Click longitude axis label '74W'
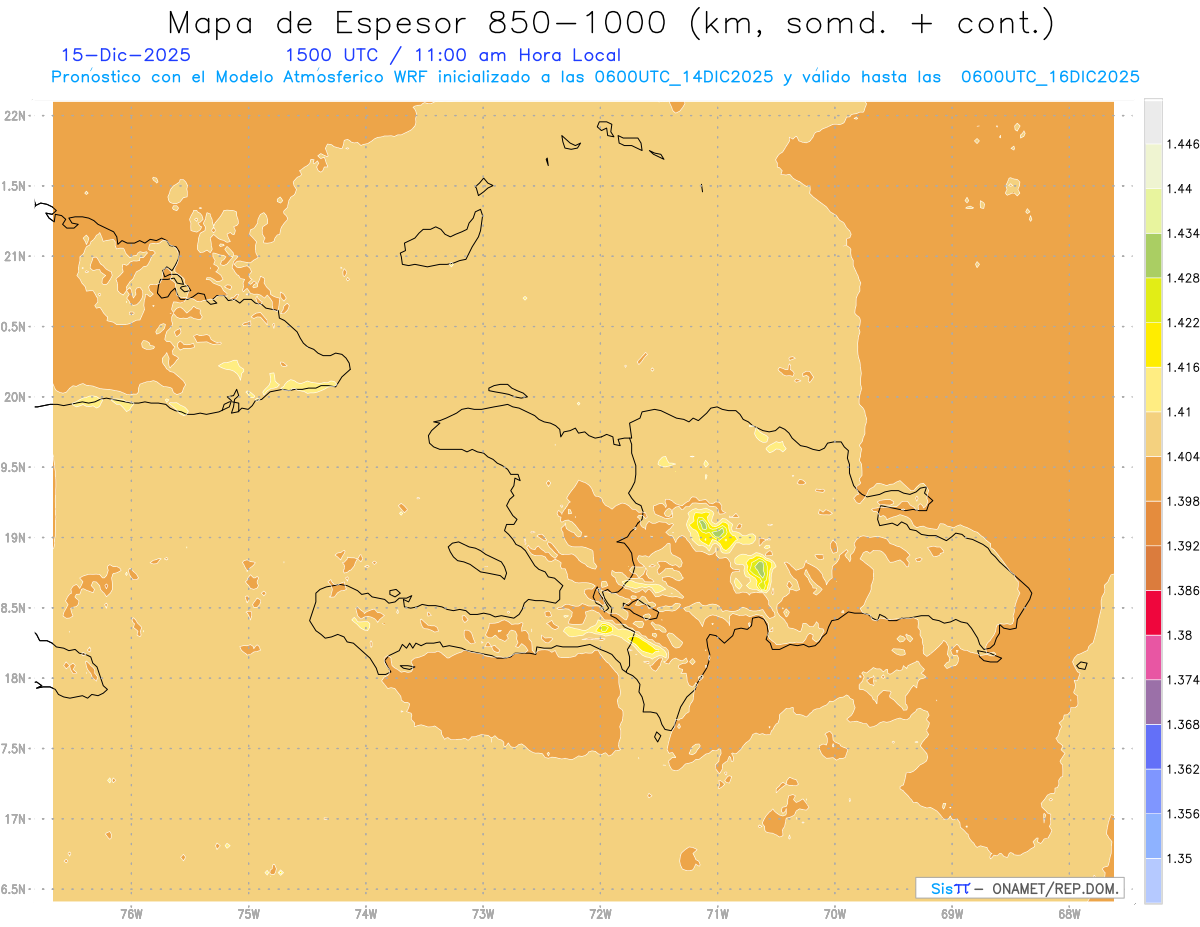Screen dimensions: 1200x927 tap(365, 913)
